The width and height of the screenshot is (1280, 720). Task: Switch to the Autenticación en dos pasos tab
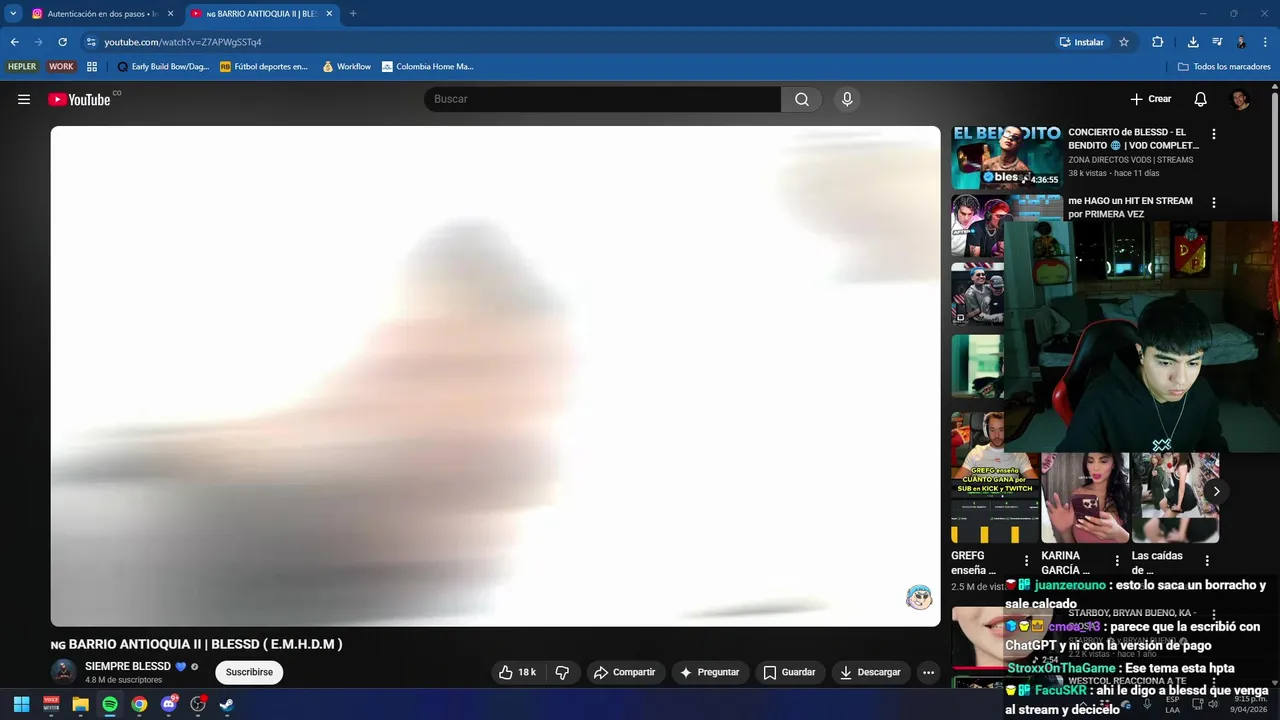coord(102,14)
